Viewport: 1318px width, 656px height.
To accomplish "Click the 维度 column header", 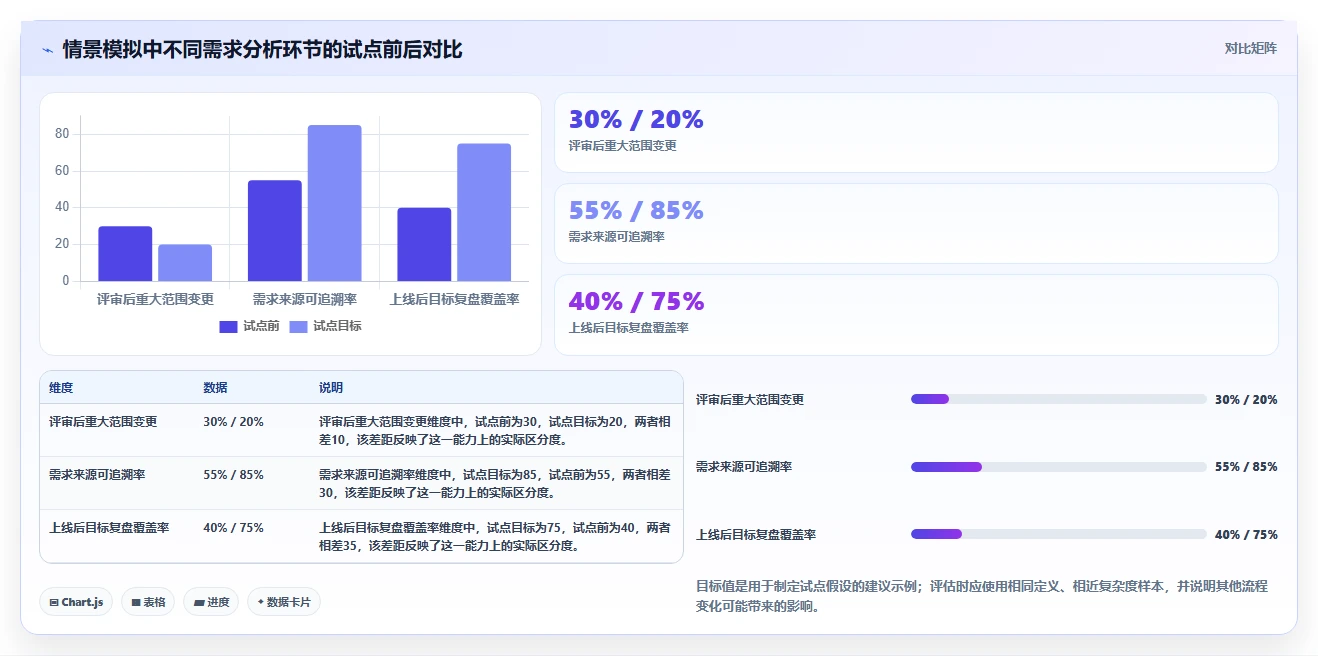I will [x=61, y=388].
